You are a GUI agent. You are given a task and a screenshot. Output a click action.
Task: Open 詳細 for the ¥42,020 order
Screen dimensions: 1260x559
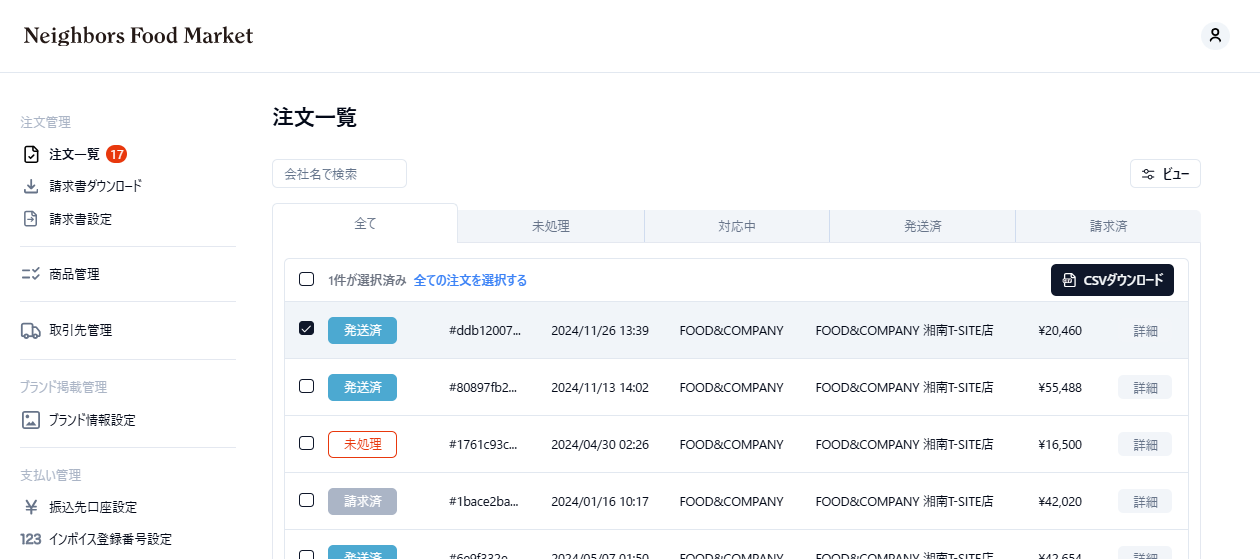click(1145, 501)
